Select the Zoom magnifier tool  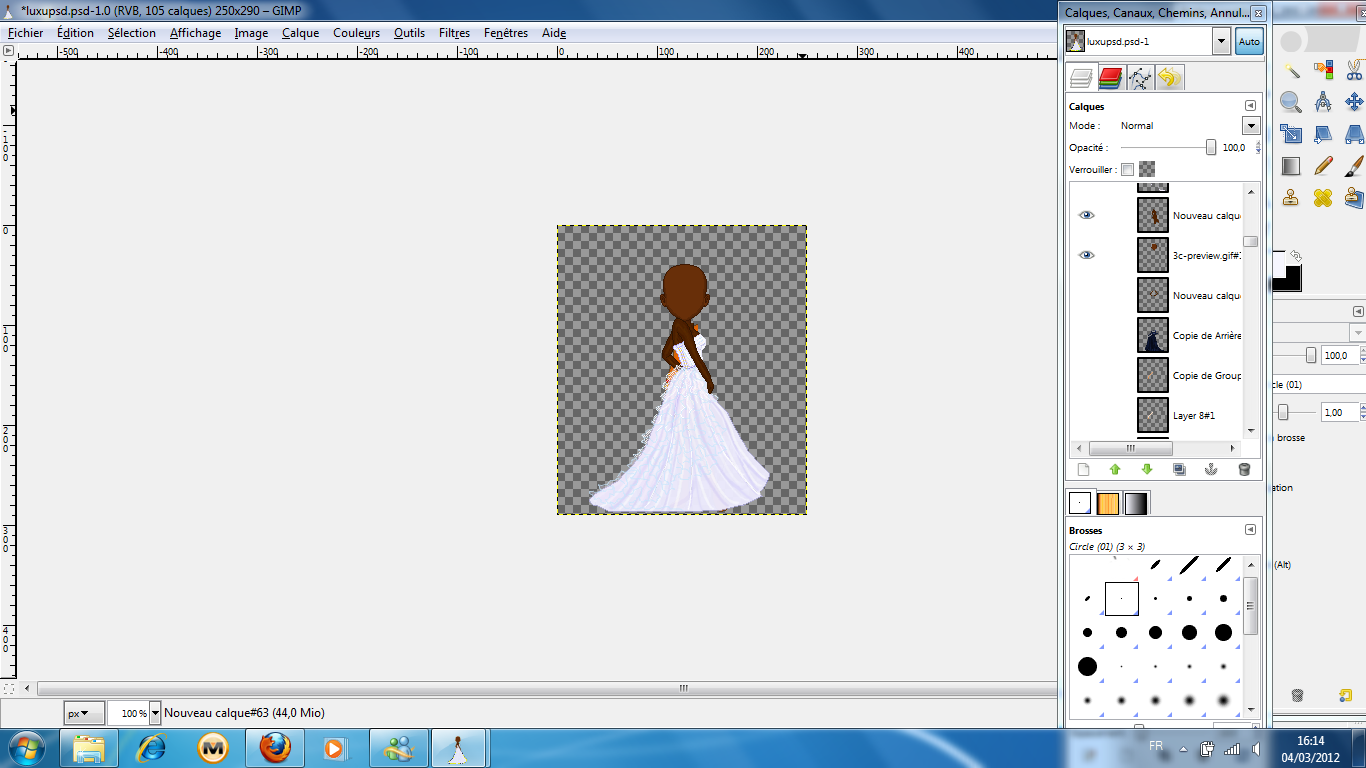point(1292,102)
